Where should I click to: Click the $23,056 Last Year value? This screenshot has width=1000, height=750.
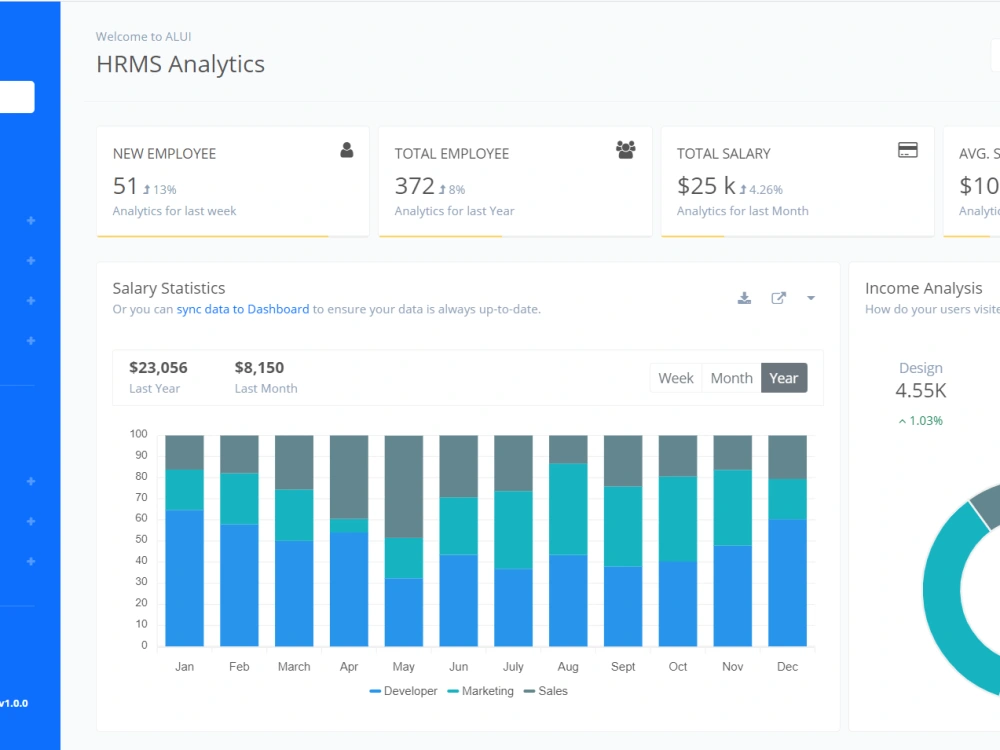coord(158,367)
